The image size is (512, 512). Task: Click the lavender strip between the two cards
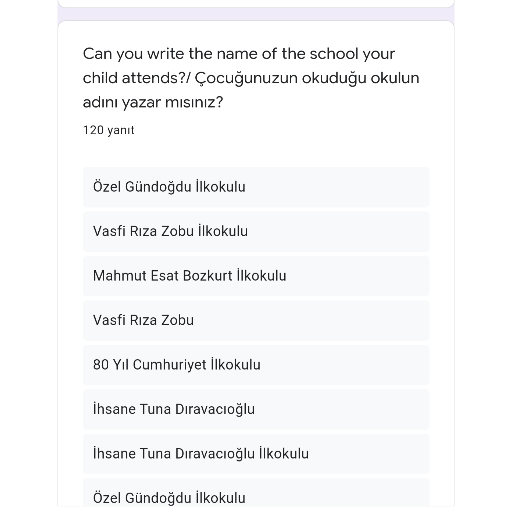tap(256, 14)
